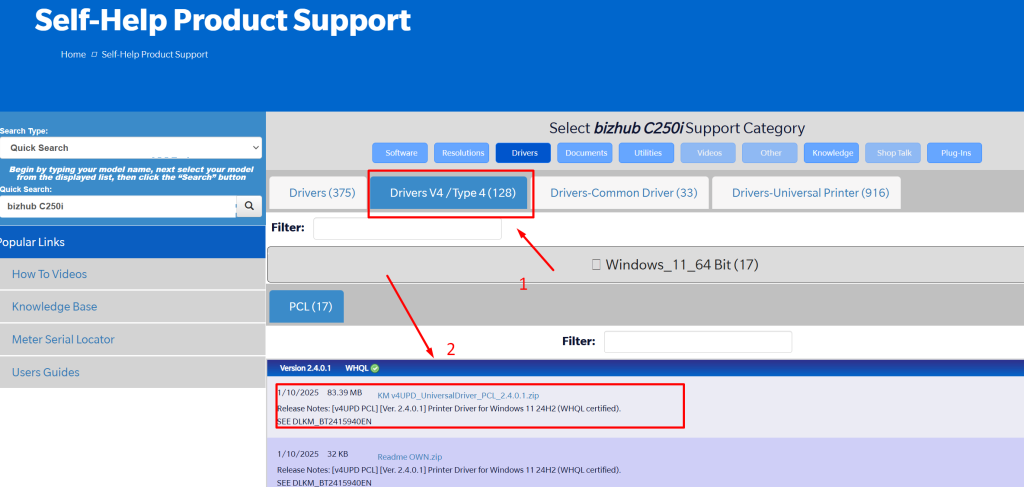This screenshot has height=487, width=1024.
Task: Click the Self-Help Product Support page title
Action: point(223,20)
